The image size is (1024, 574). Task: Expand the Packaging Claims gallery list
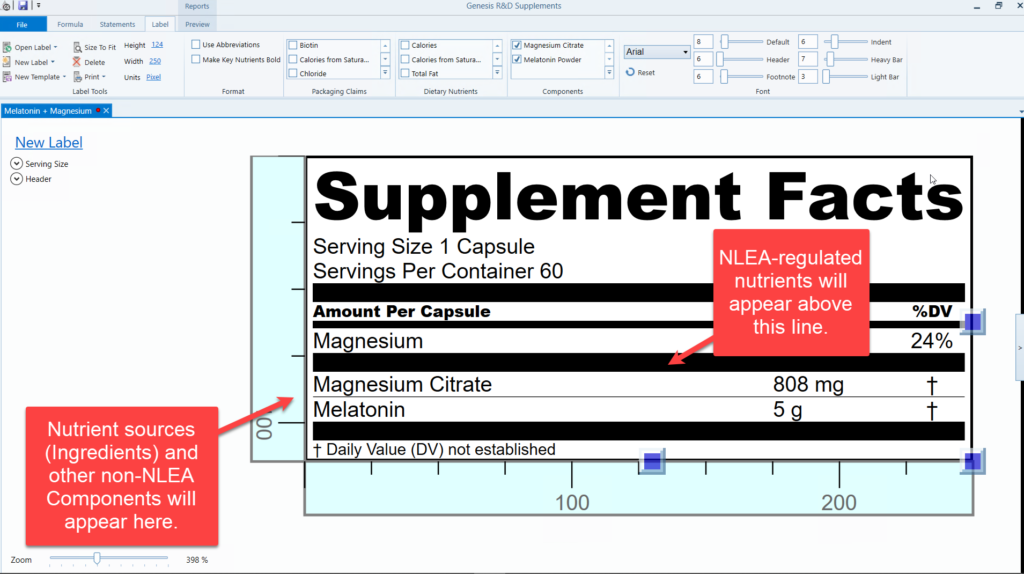385,73
